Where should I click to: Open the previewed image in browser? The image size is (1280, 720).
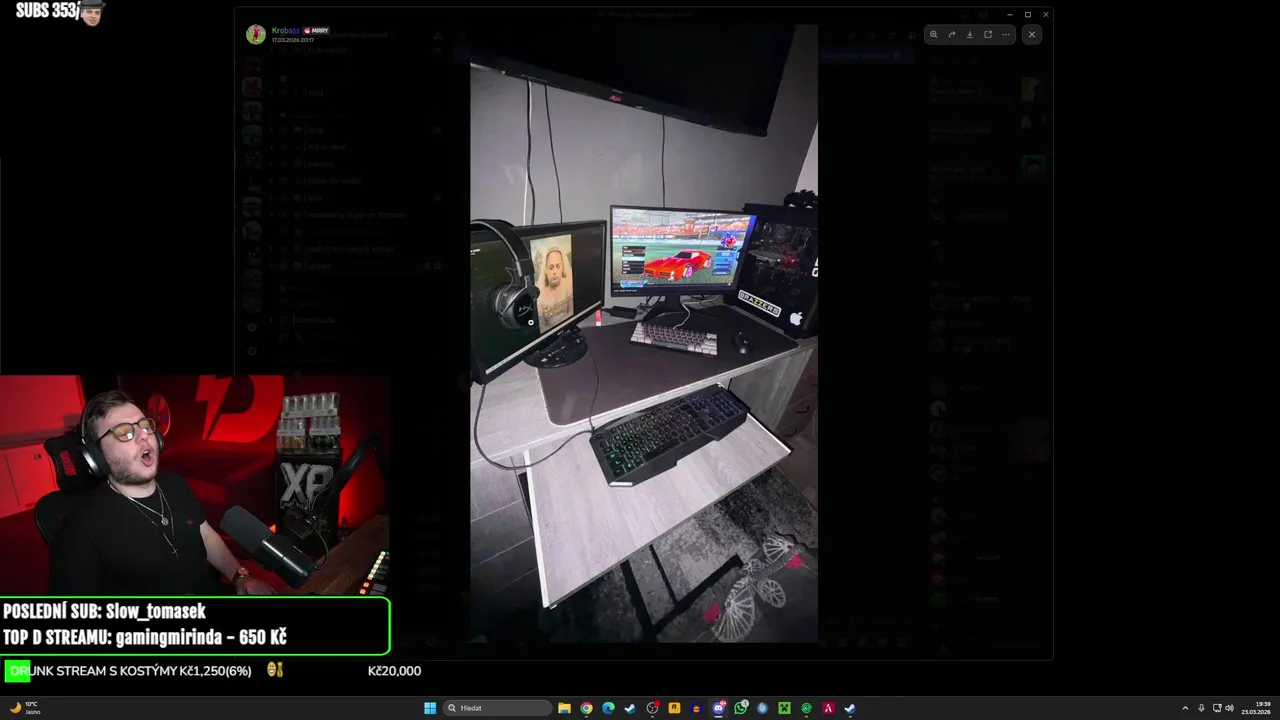(x=988, y=34)
